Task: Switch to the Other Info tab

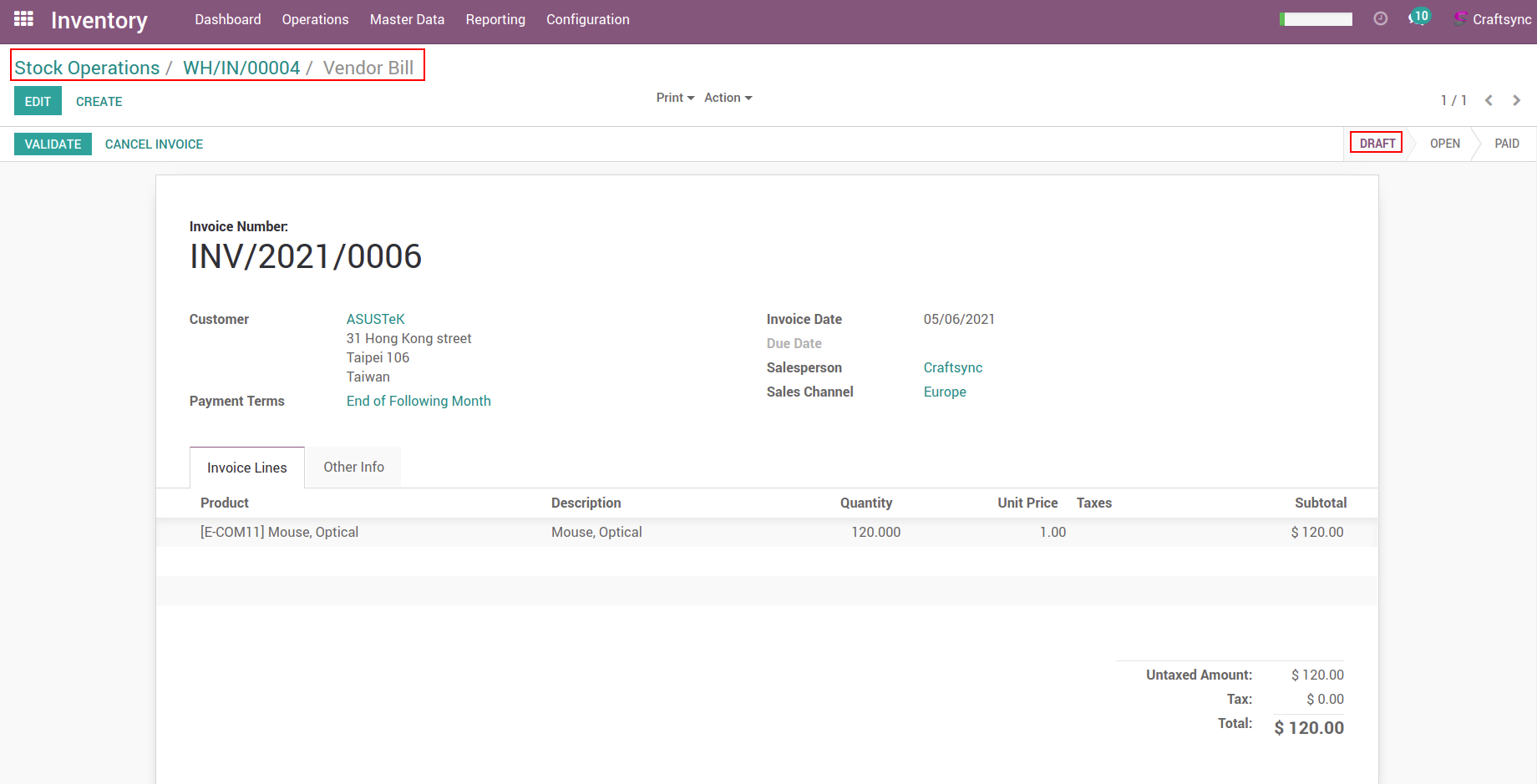Action: (353, 468)
